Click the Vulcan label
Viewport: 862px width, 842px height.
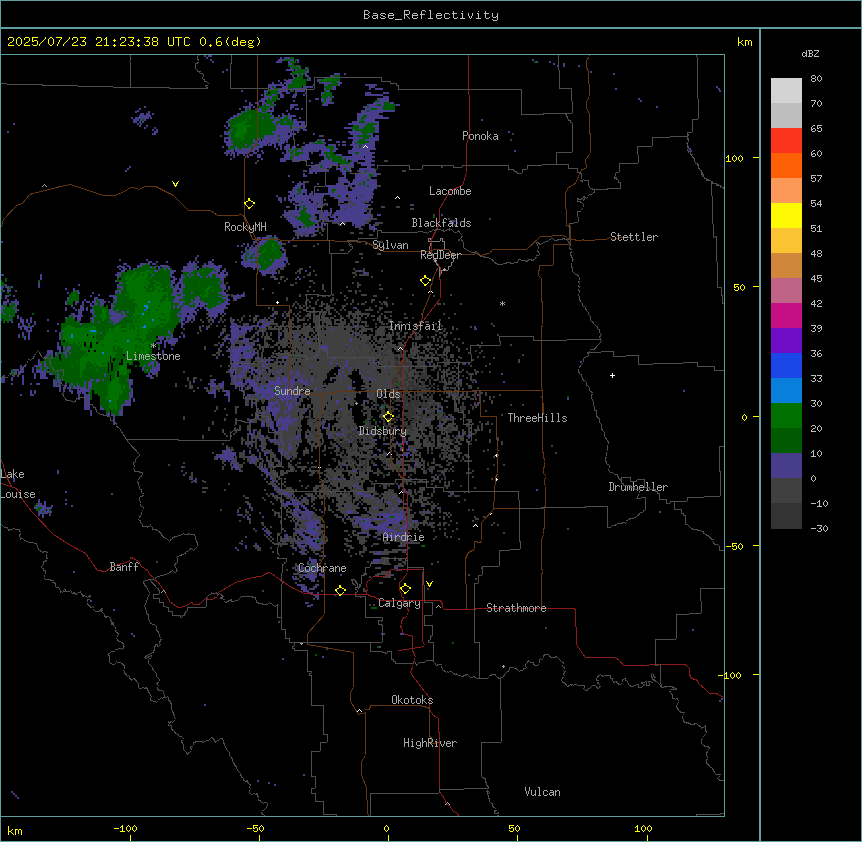tap(542, 792)
